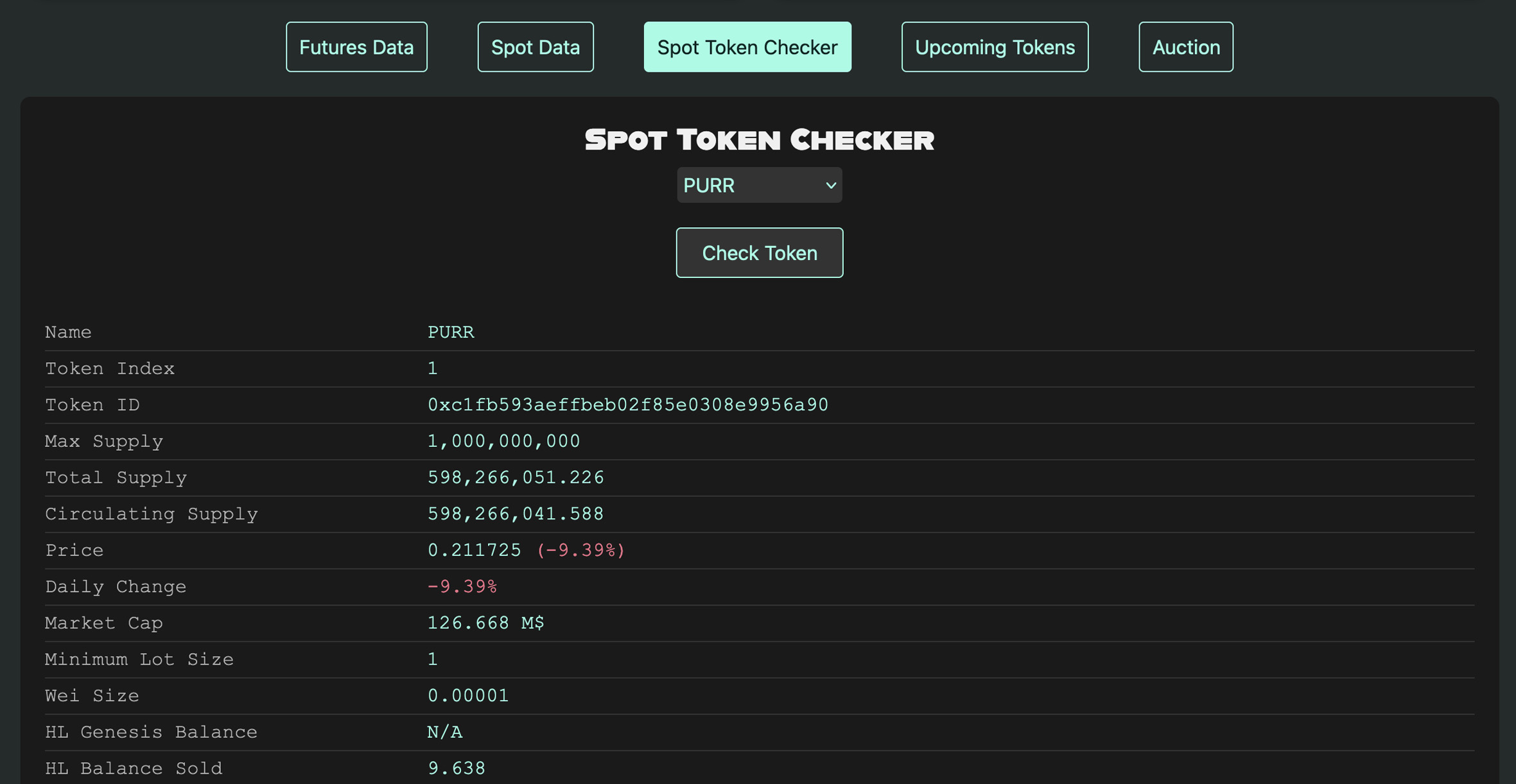Click the Max Supply value 1,000,000,000
Screen dimensions: 1516x784
503,441
